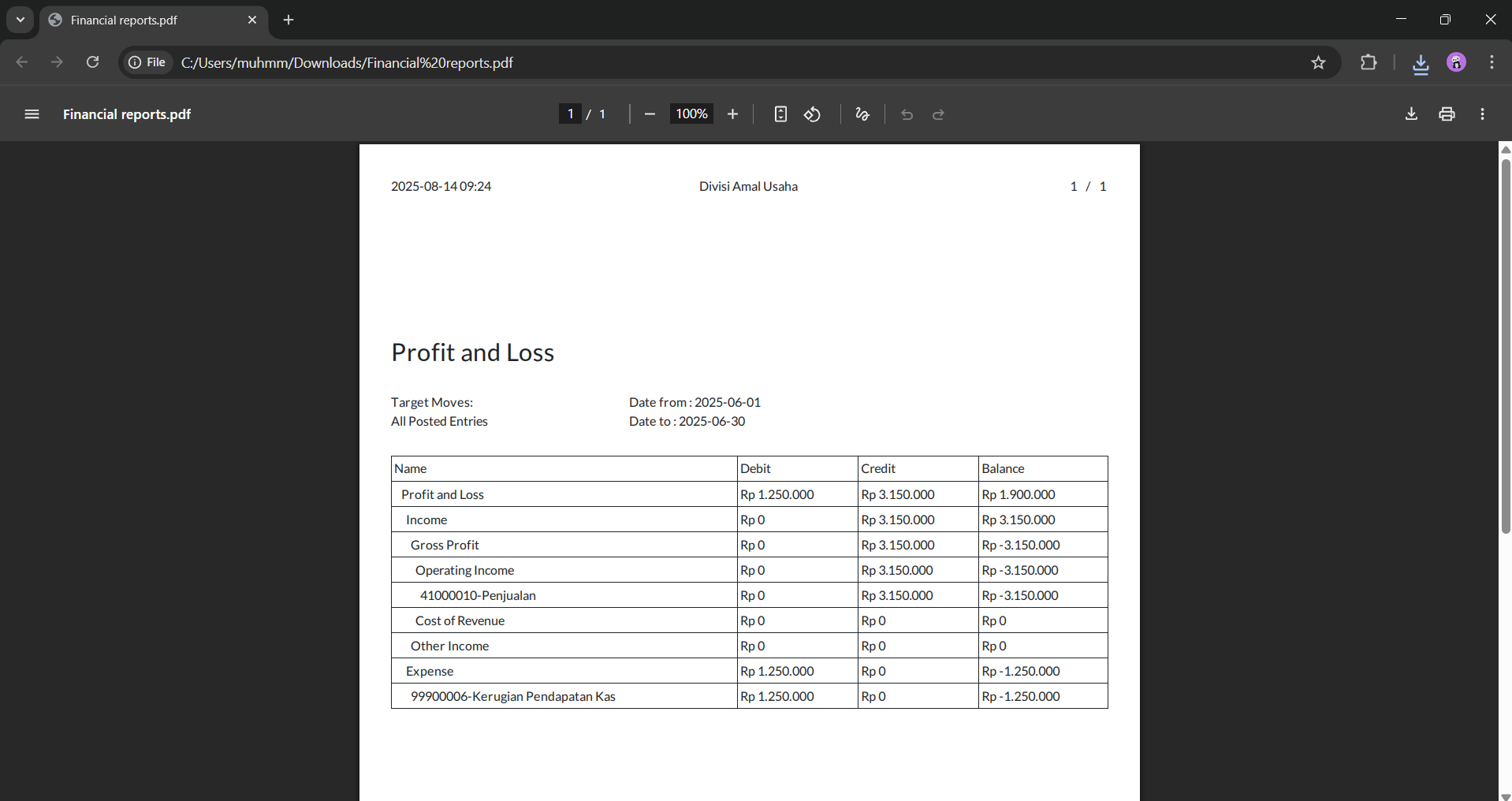Click the fit to page icon

780,114
